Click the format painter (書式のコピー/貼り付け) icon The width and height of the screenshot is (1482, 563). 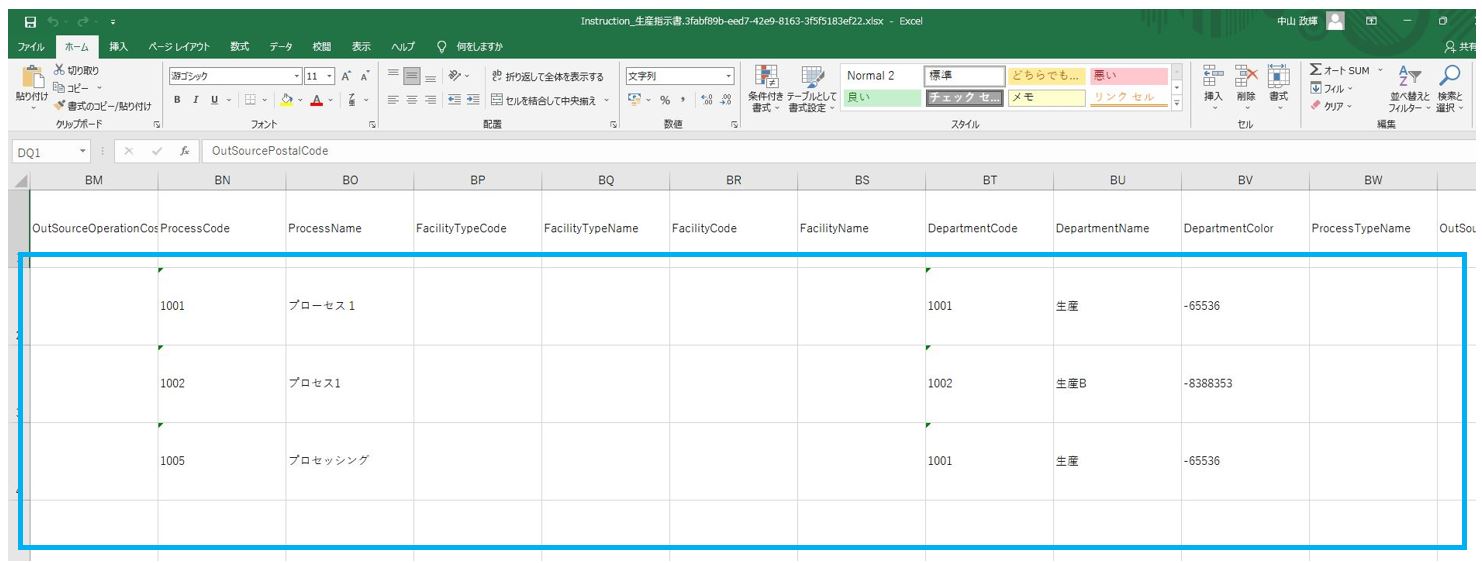[59, 105]
